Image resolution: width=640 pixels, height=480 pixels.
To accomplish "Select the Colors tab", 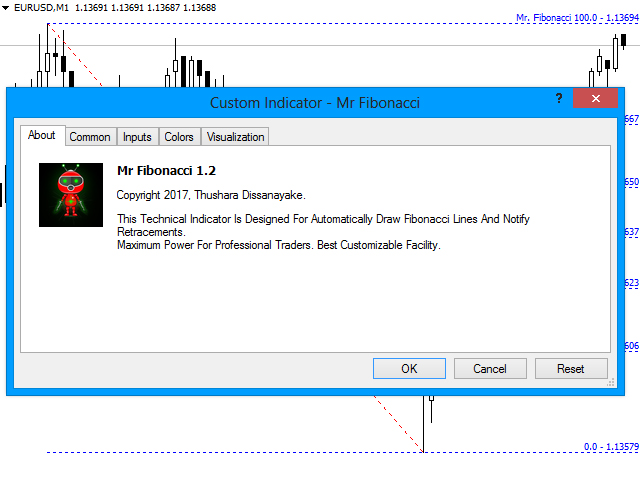I will [179, 137].
